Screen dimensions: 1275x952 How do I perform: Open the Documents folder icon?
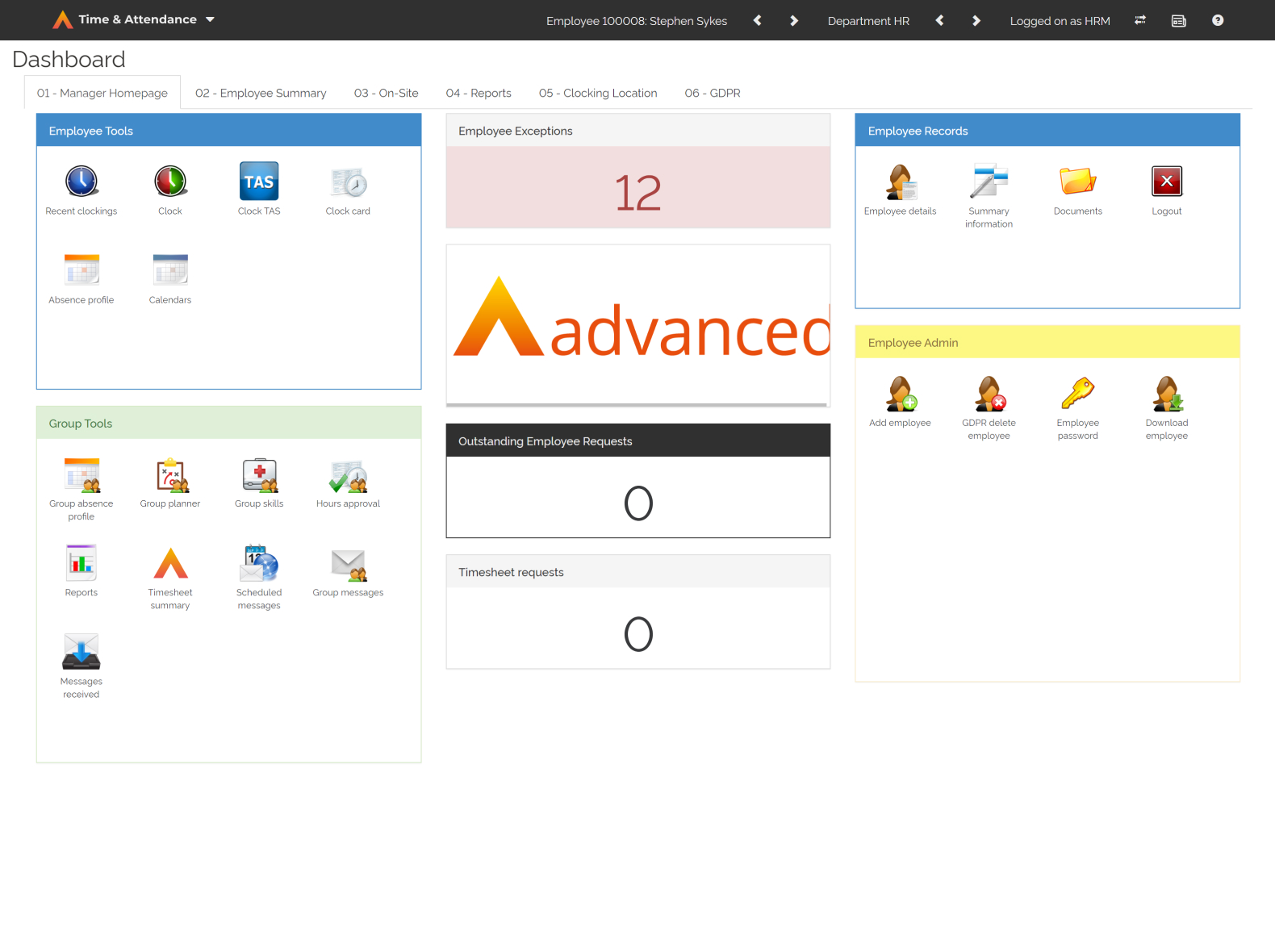(x=1078, y=182)
